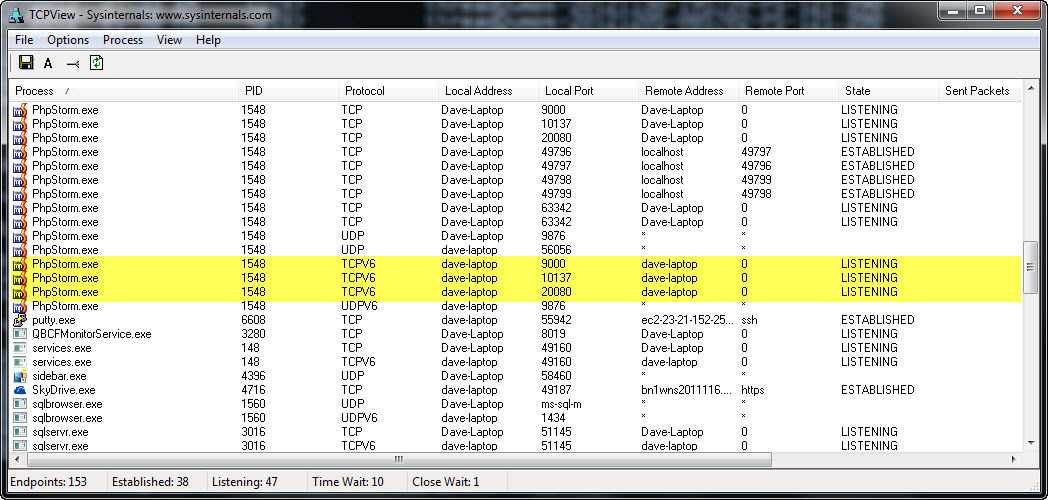Click the PhpStorm icon in port 9000 TCP row
Viewport: 1048px width, 500px height.
pos(20,110)
